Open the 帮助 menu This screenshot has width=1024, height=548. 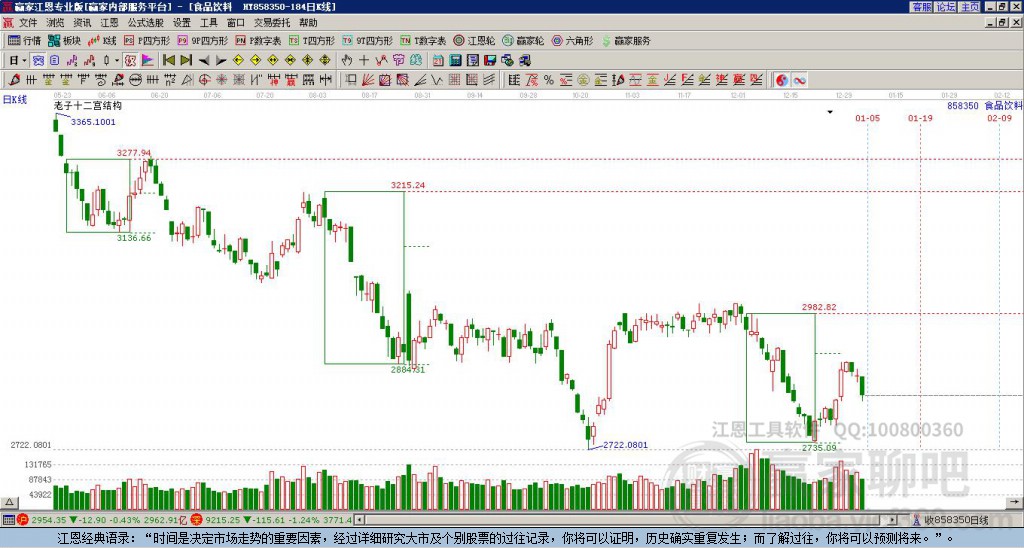(x=308, y=23)
